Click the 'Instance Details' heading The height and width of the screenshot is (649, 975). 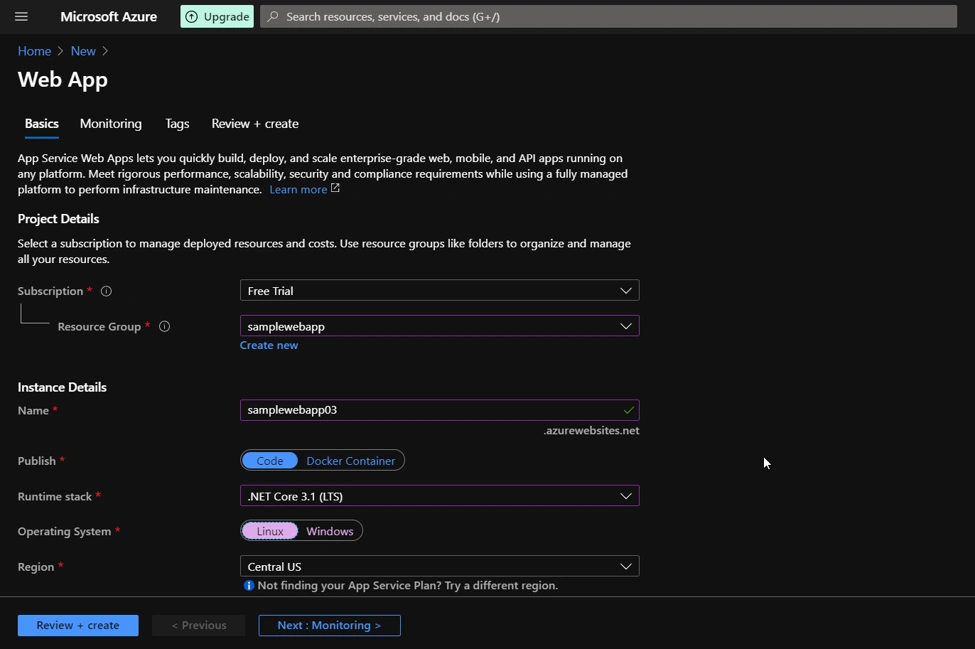tap(62, 387)
